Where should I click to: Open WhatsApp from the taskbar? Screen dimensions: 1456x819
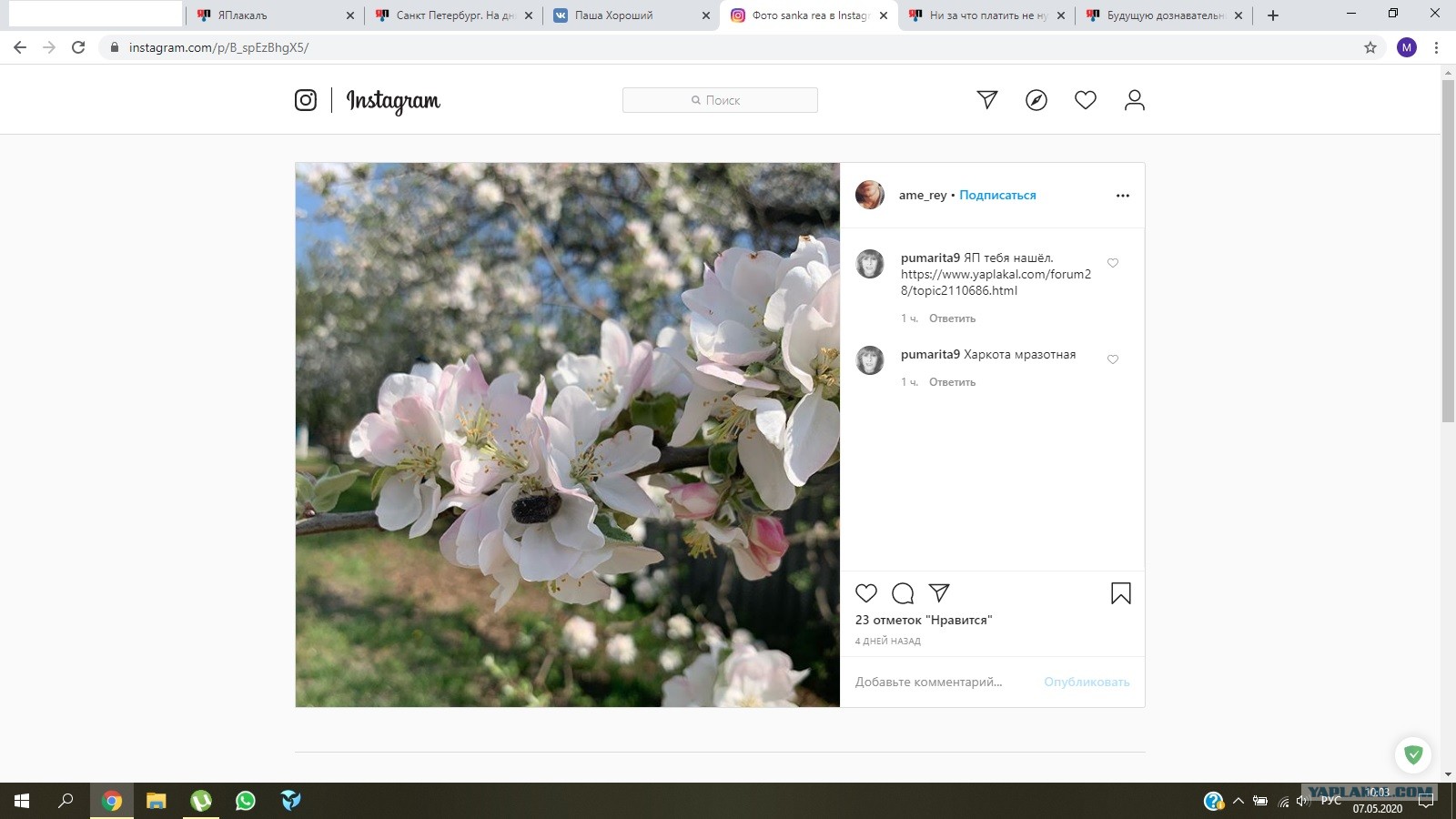click(246, 801)
